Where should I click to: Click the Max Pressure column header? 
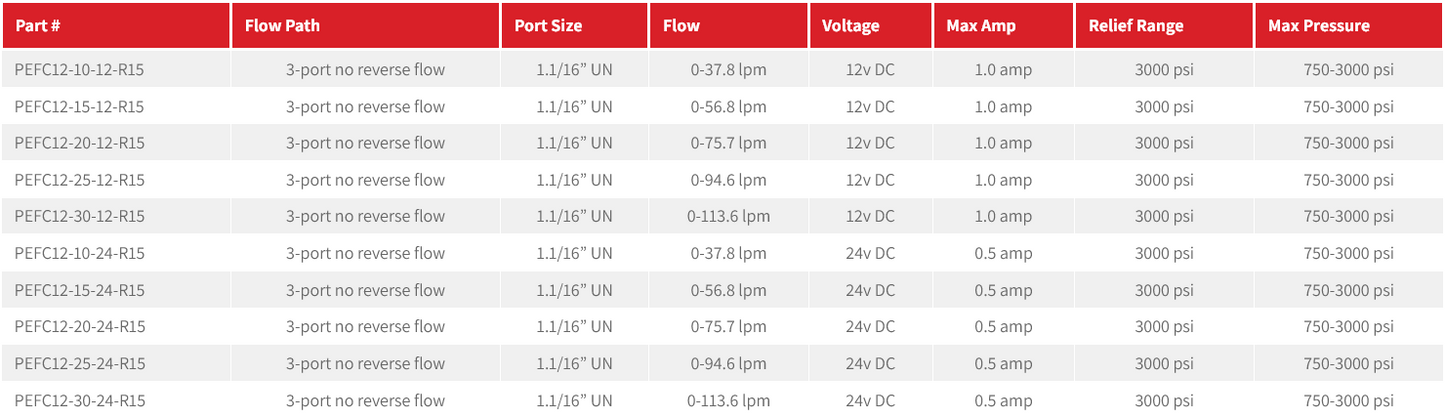(x=1319, y=25)
